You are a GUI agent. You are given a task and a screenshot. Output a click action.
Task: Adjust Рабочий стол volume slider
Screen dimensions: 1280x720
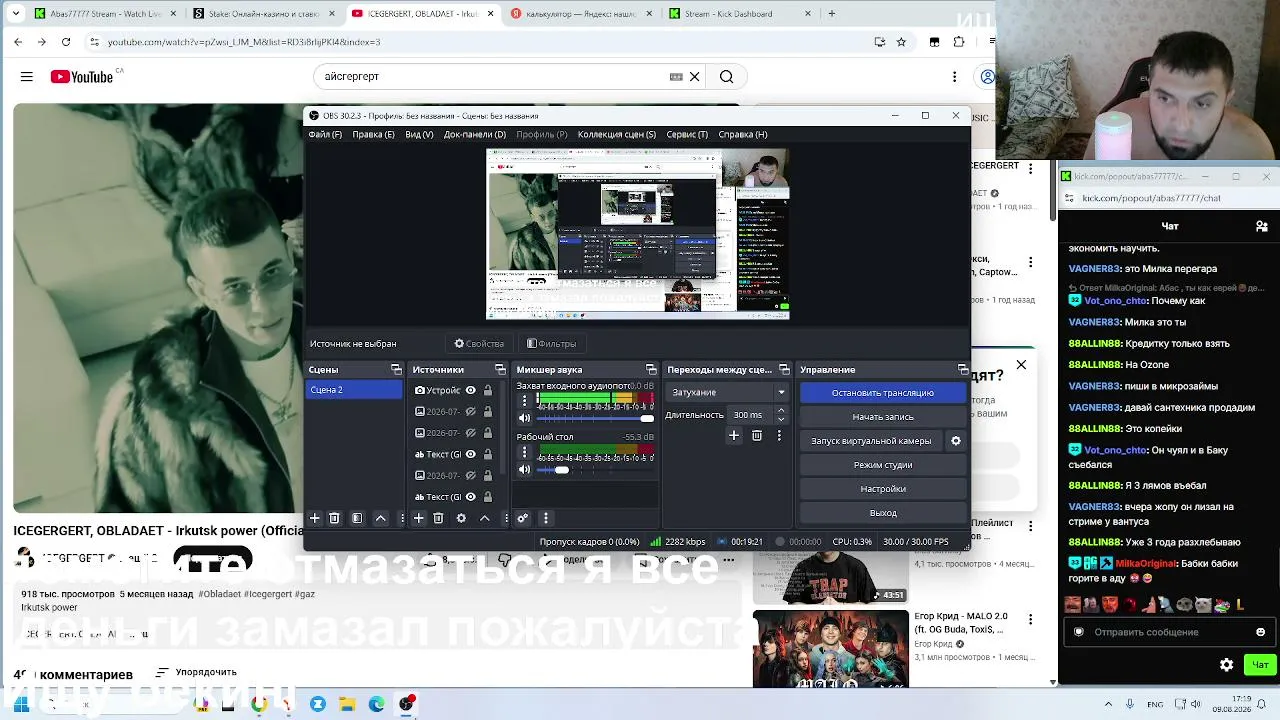click(596, 470)
